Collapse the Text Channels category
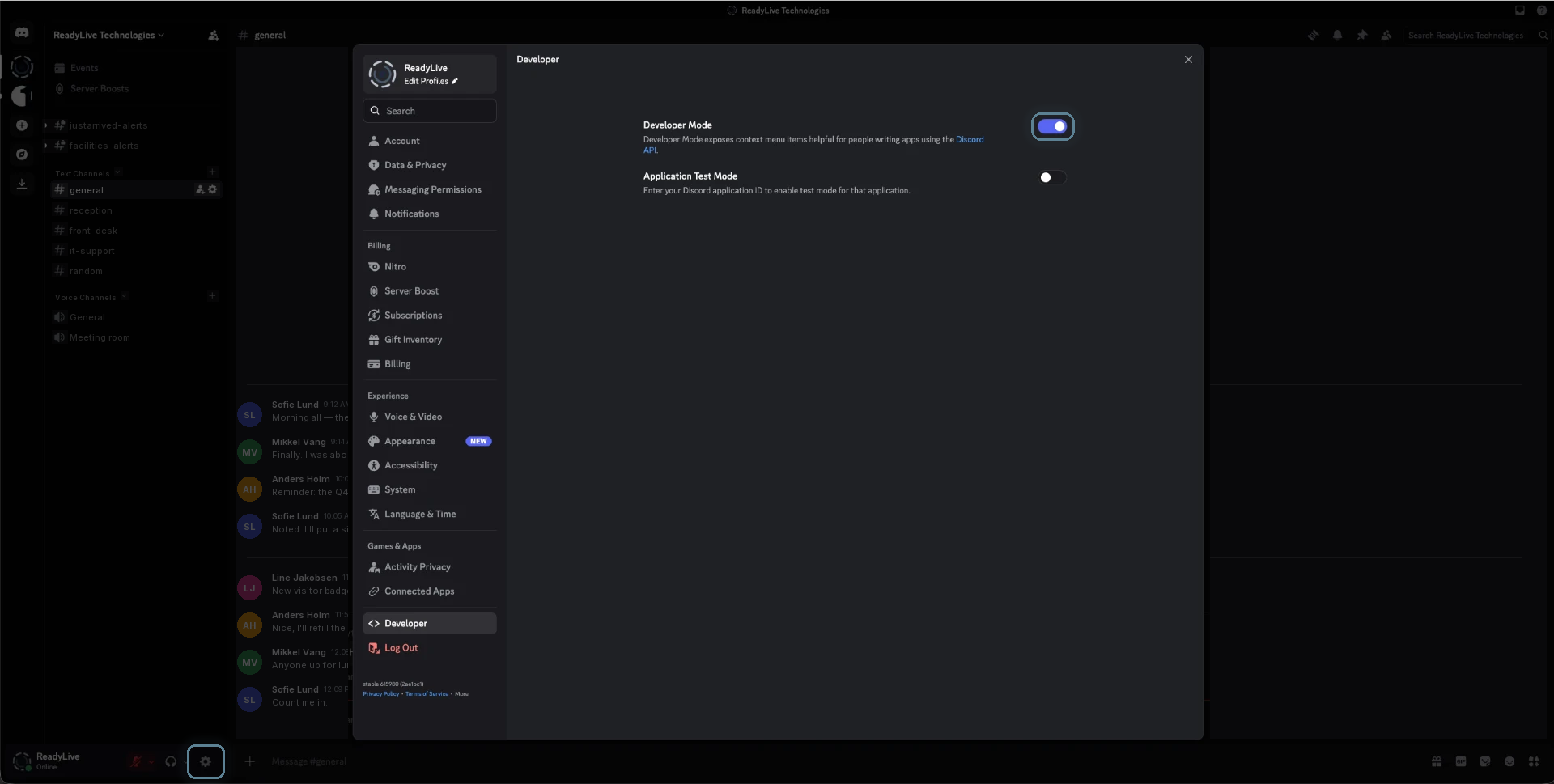This screenshot has width=1554, height=784. 87,173
